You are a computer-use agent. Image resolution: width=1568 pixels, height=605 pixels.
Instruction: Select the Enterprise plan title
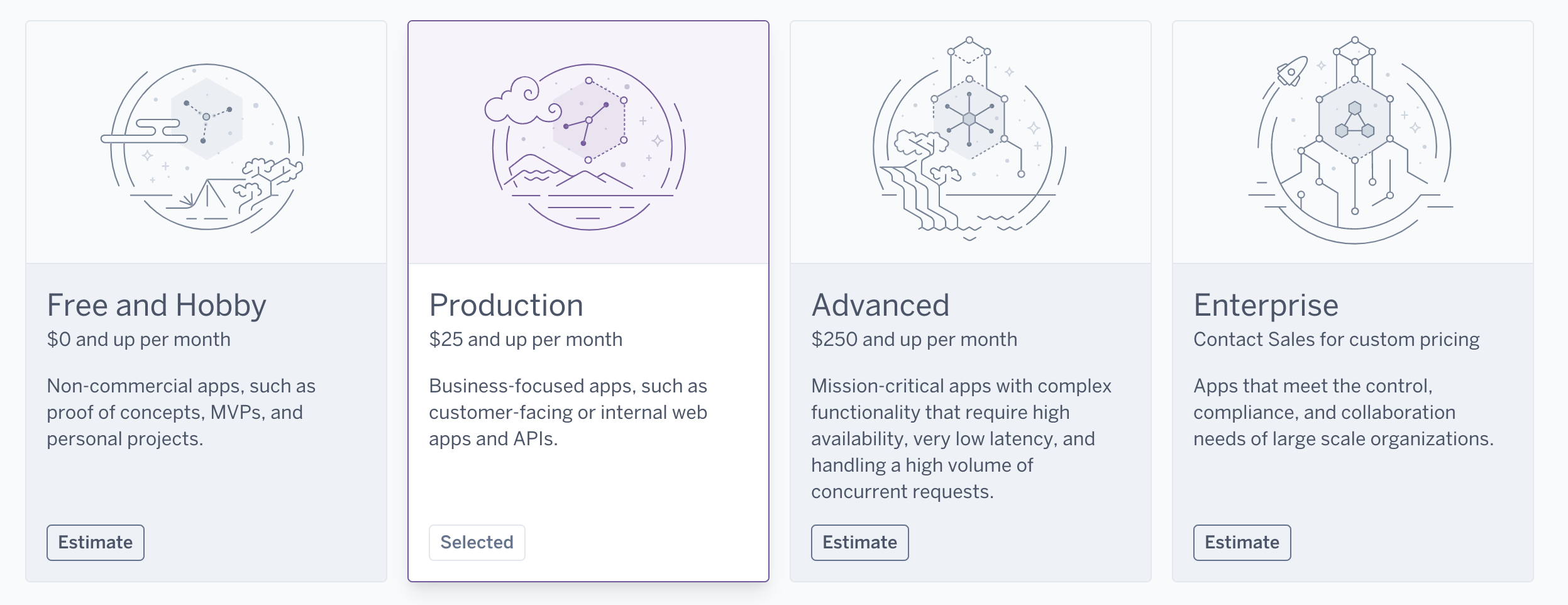[1266, 306]
